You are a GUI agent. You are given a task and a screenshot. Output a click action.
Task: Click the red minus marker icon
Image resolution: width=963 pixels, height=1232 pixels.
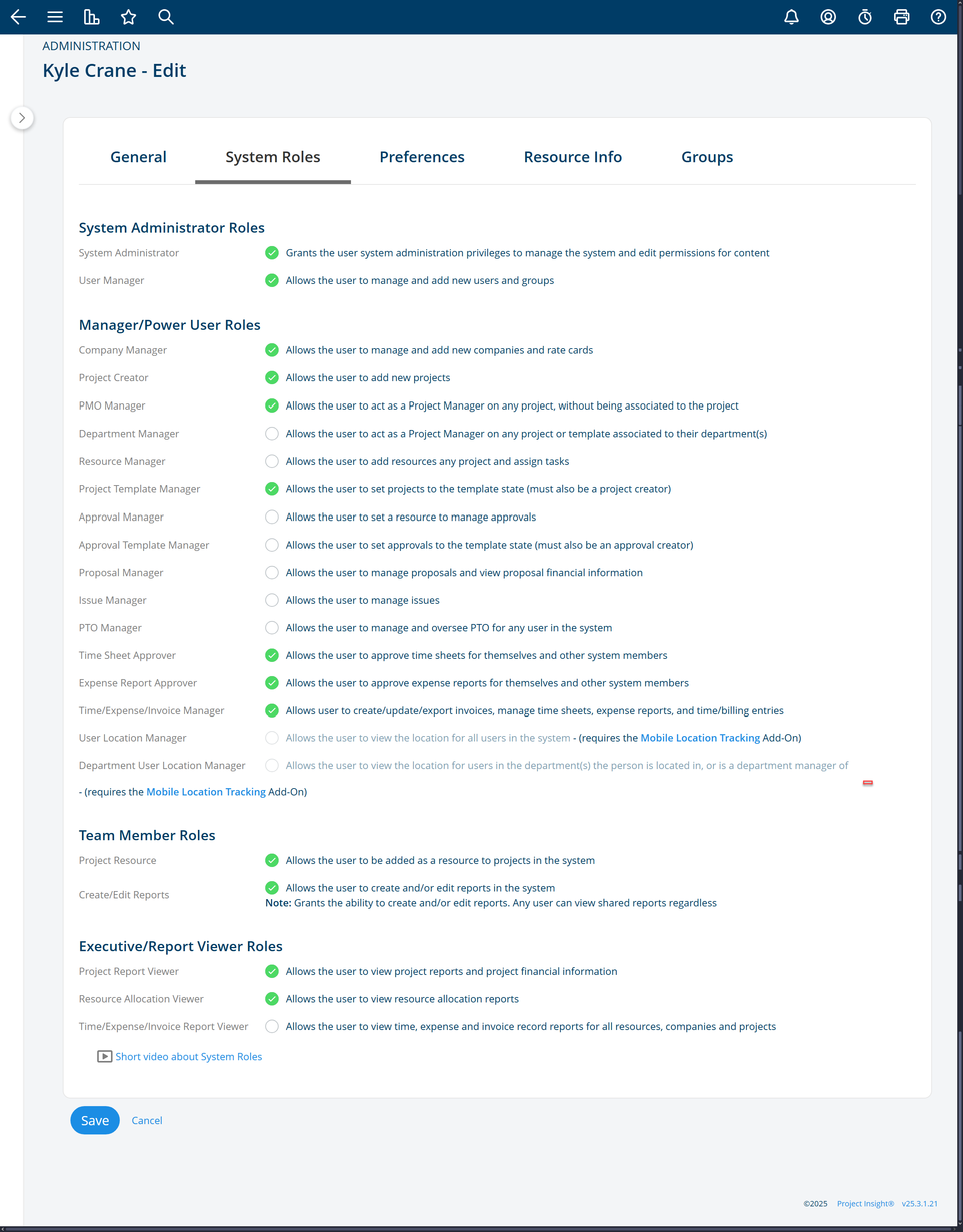[868, 783]
